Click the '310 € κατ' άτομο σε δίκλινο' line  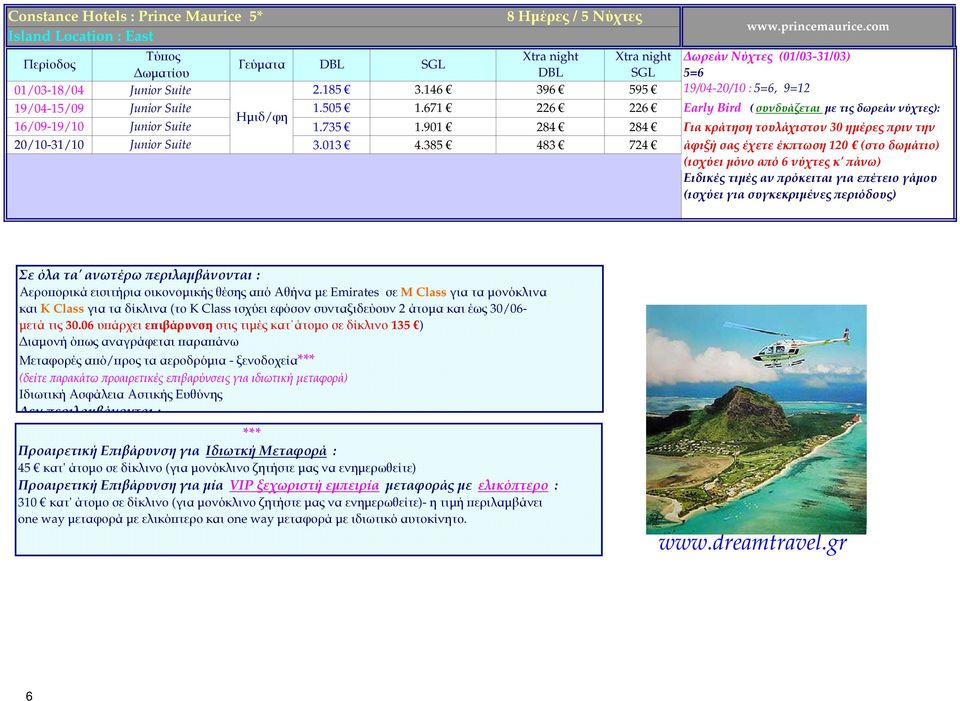(280, 503)
